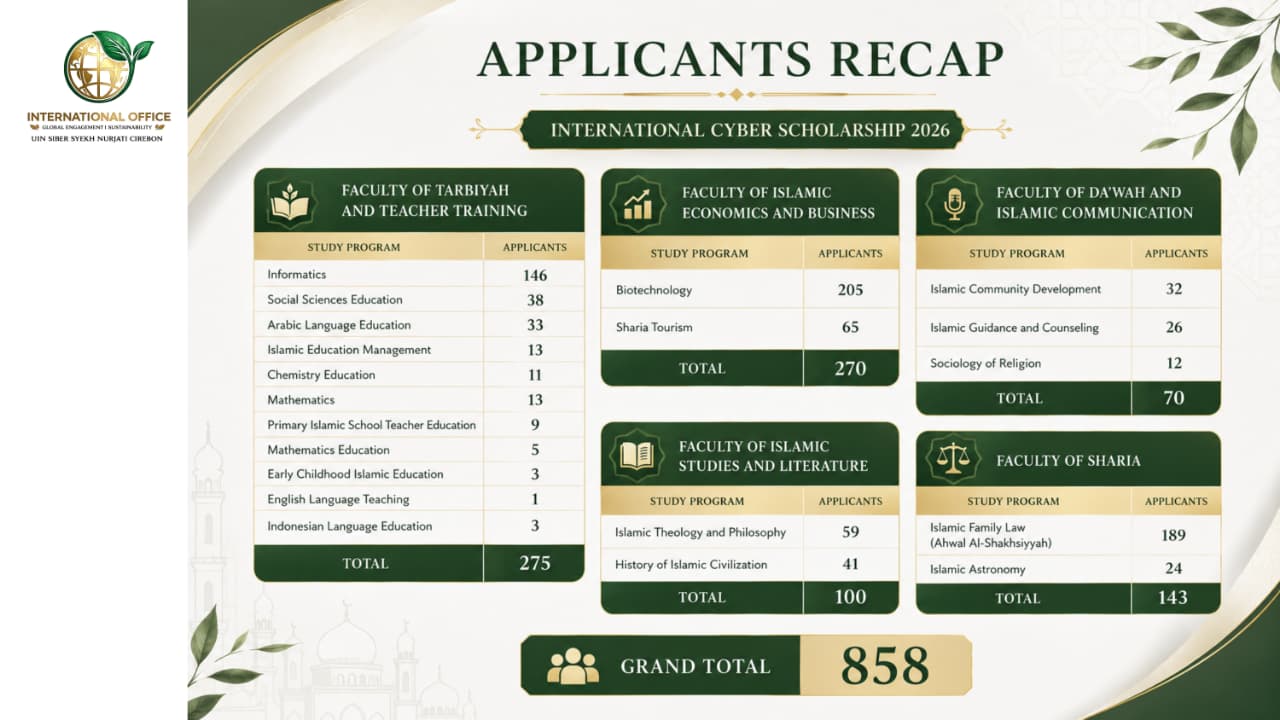1280x720 pixels.
Task: Click the Biotechnology value 205
Action: pos(851,290)
